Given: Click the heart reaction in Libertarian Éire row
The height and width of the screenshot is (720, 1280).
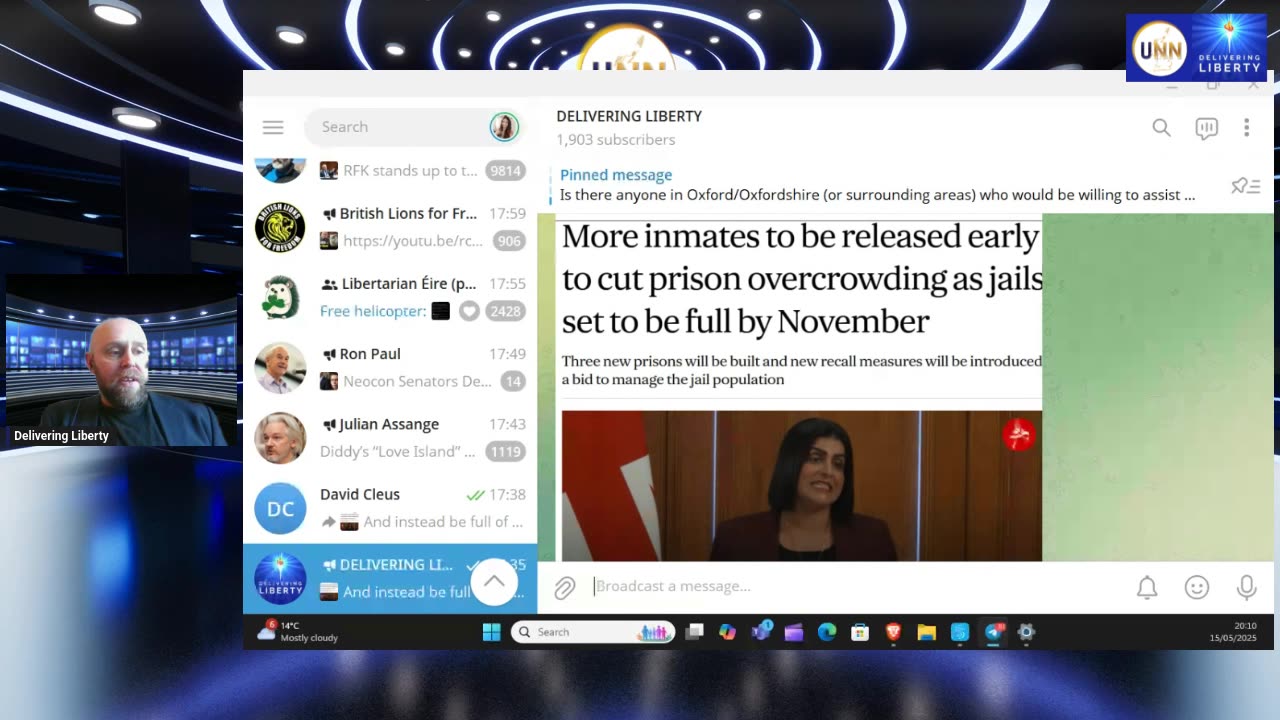Looking at the screenshot, I should (x=469, y=311).
